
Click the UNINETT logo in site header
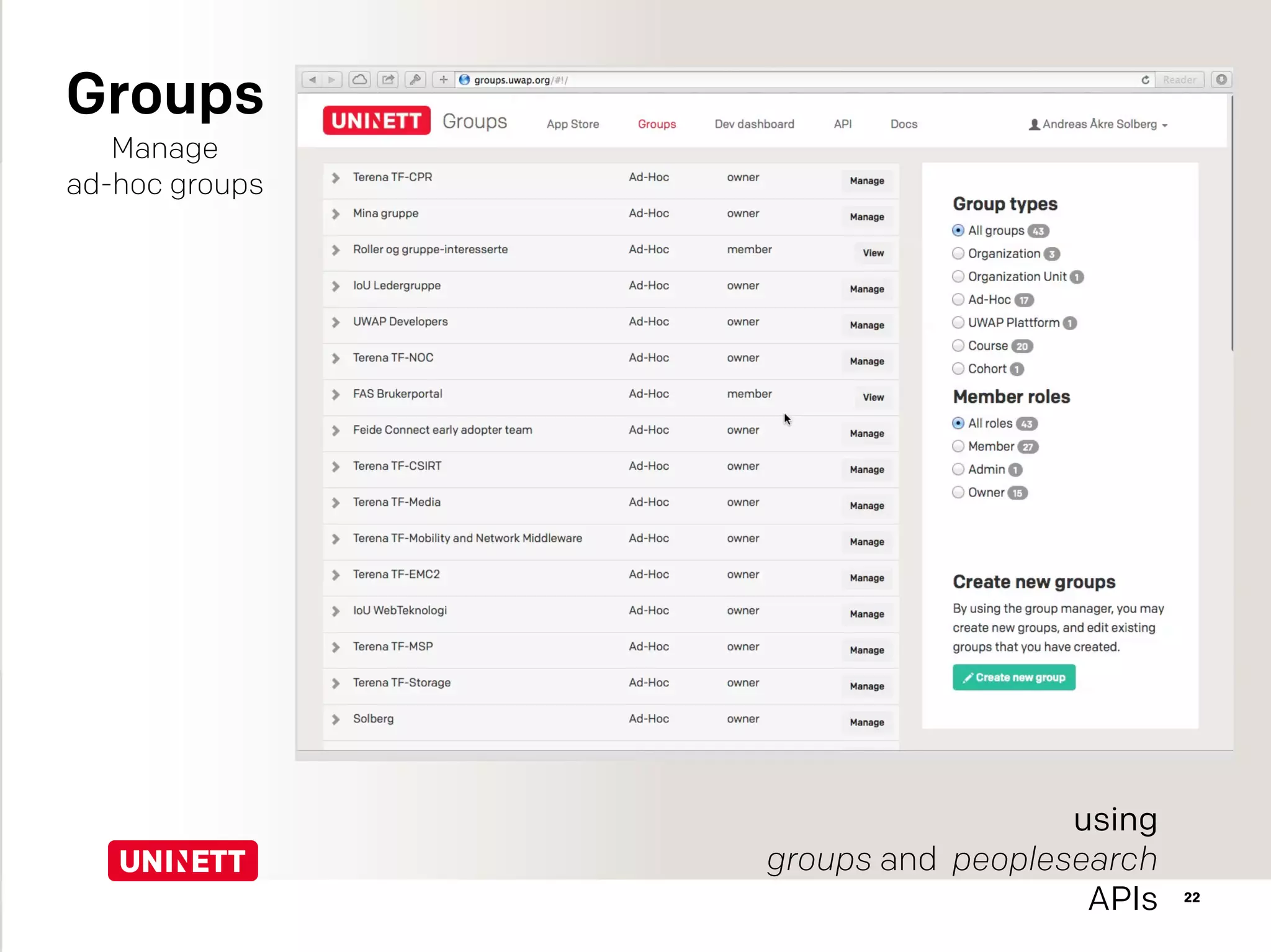pyautogui.click(x=376, y=120)
